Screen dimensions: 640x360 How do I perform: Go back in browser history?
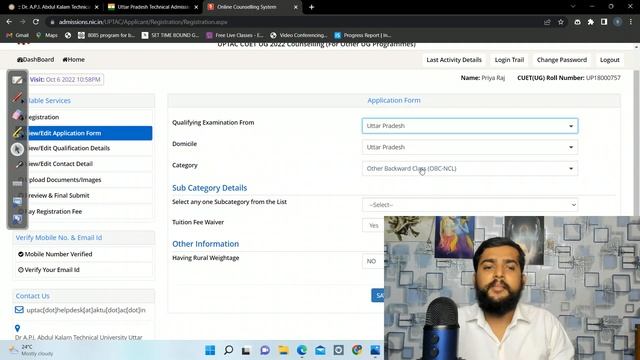9,22
